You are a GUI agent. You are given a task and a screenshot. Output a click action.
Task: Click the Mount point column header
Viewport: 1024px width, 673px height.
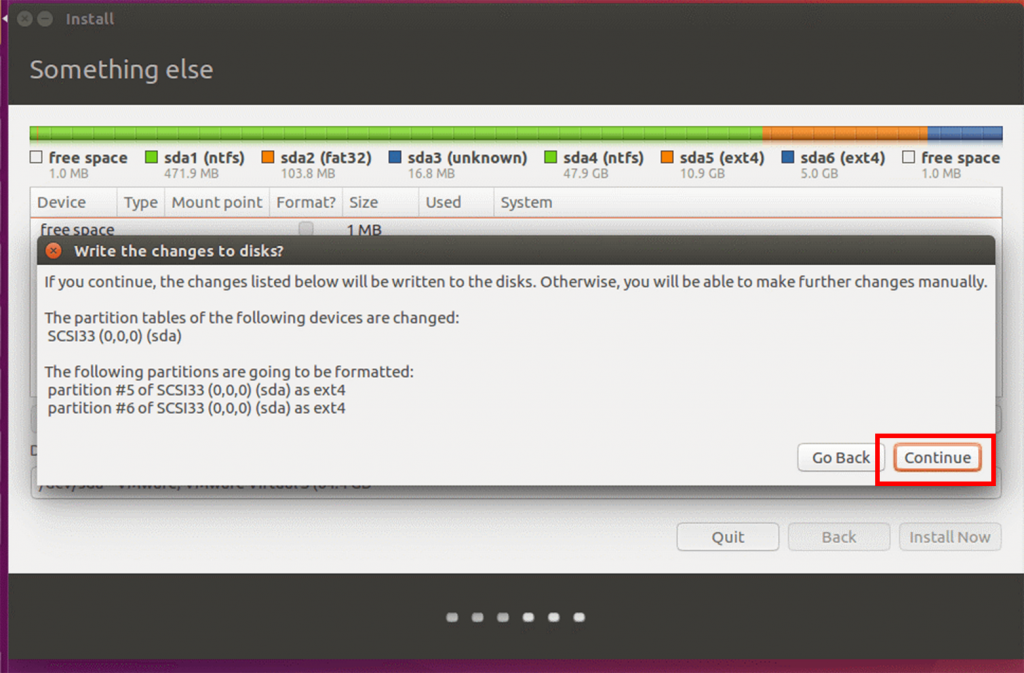tap(216, 202)
